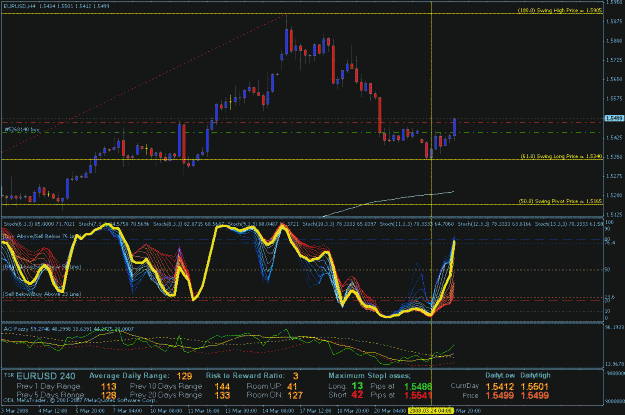The width and height of the screenshot is (625, 415).
Task: Click the last blue candlestick on the price chart
Action: pos(454,127)
